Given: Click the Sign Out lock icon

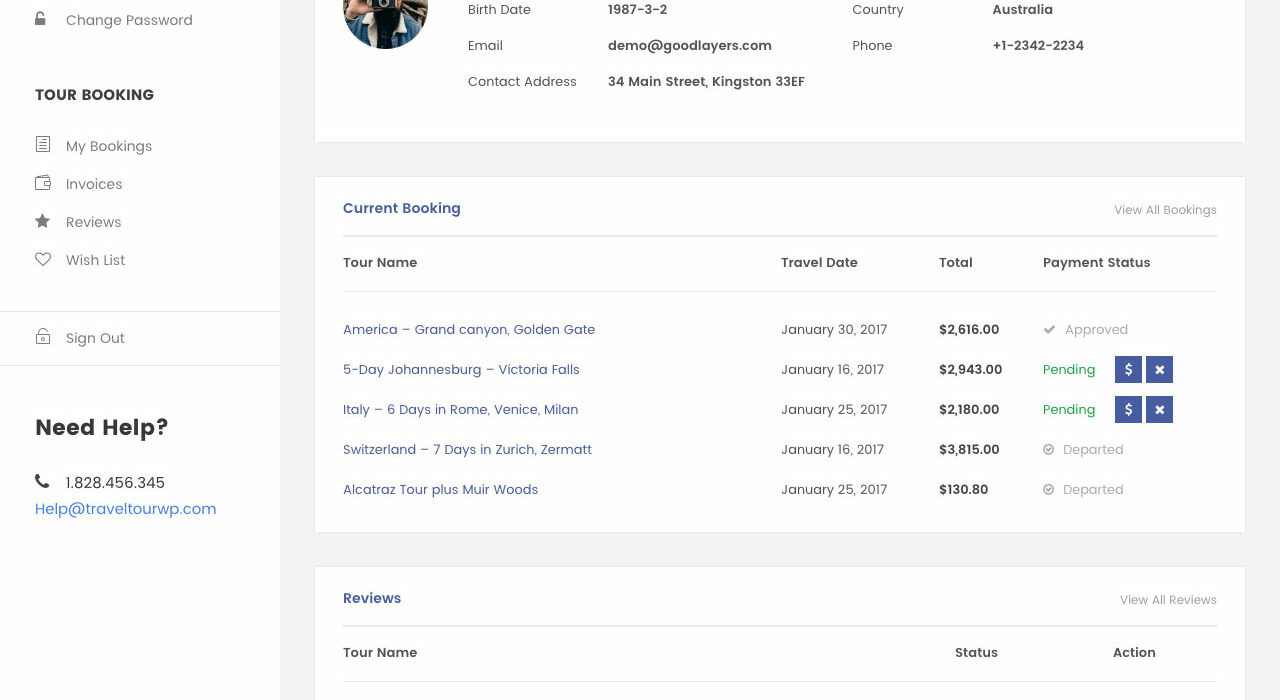Looking at the screenshot, I should [x=43, y=337].
